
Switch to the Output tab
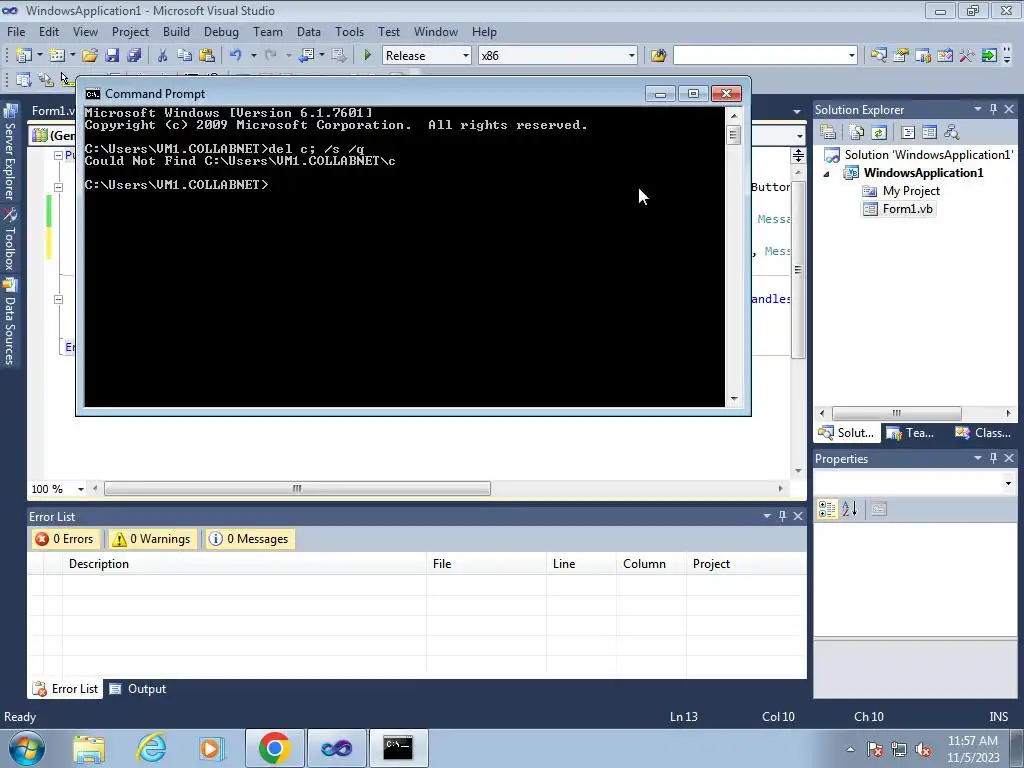coord(138,689)
